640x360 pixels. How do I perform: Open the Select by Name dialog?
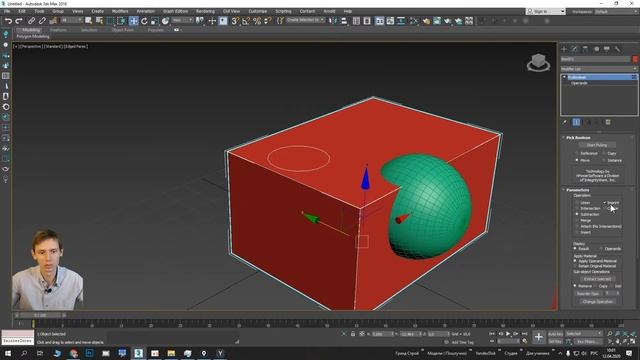pos(99,21)
